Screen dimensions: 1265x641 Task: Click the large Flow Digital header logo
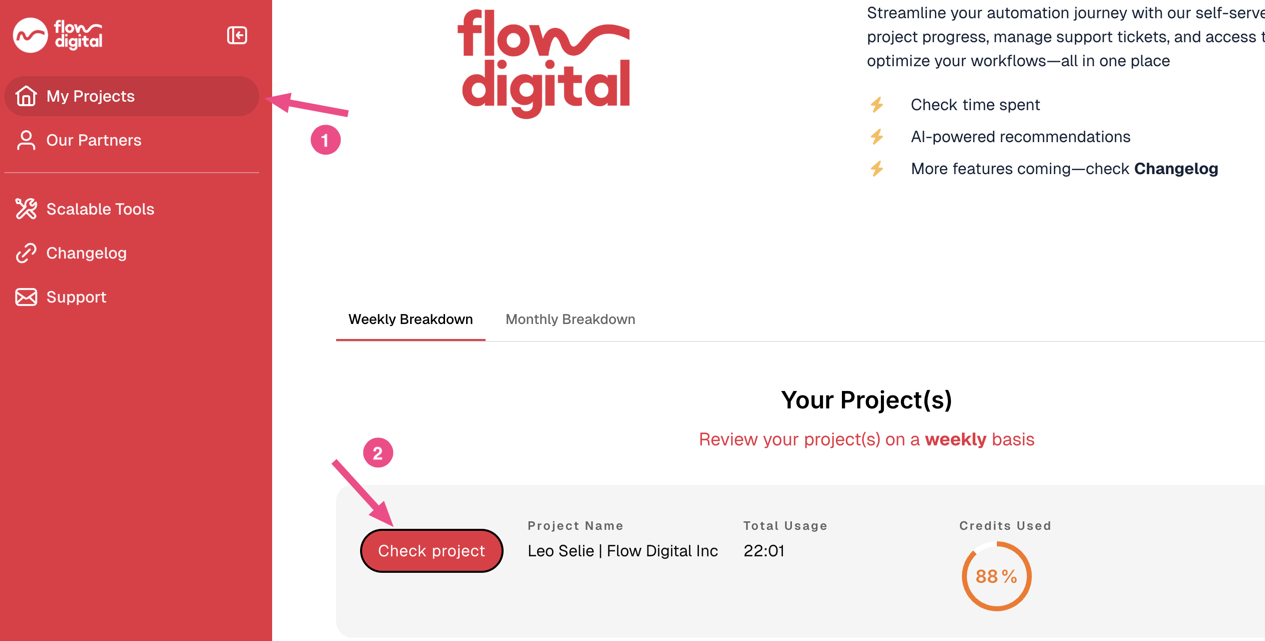545,63
